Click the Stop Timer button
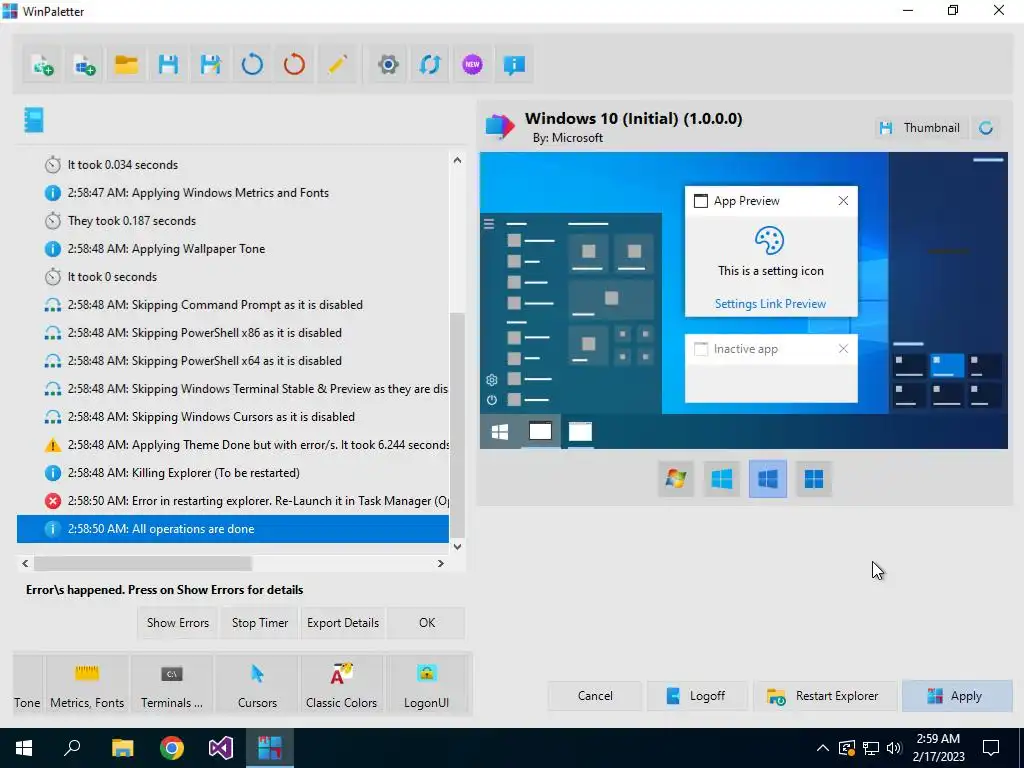 pyautogui.click(x=259, y=623)
